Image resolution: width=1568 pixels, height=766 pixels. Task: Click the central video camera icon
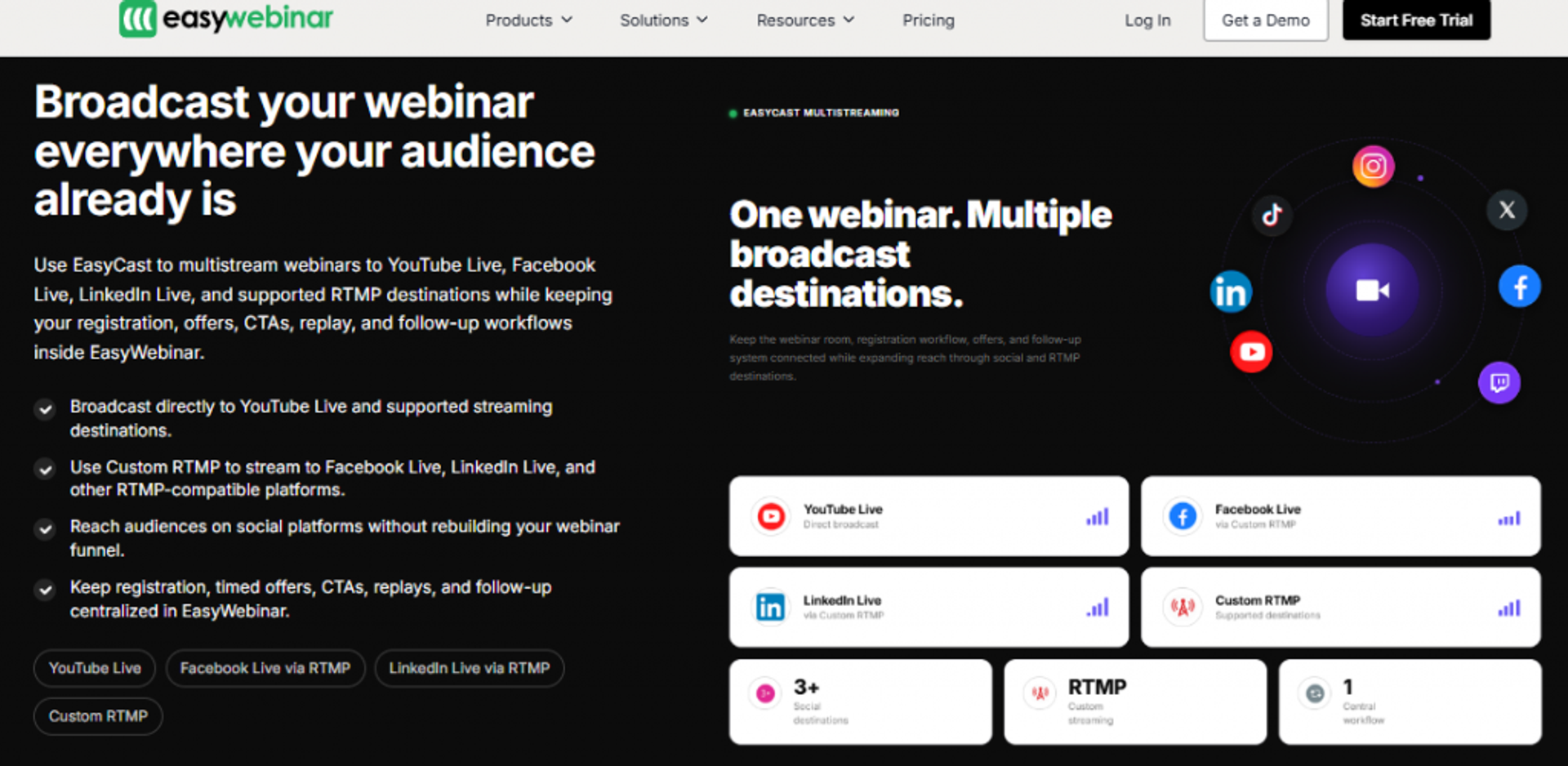tap(1372, 290)
